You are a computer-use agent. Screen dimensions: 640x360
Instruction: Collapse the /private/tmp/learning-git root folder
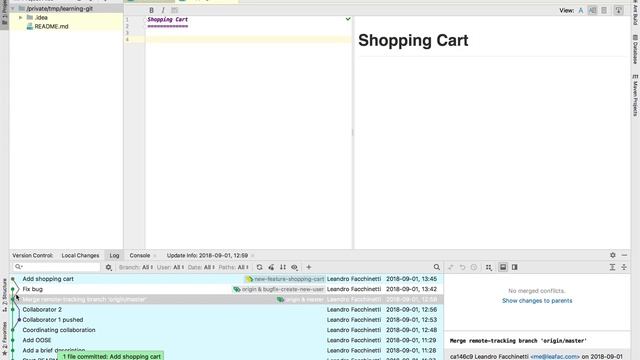tap(13, 8)
